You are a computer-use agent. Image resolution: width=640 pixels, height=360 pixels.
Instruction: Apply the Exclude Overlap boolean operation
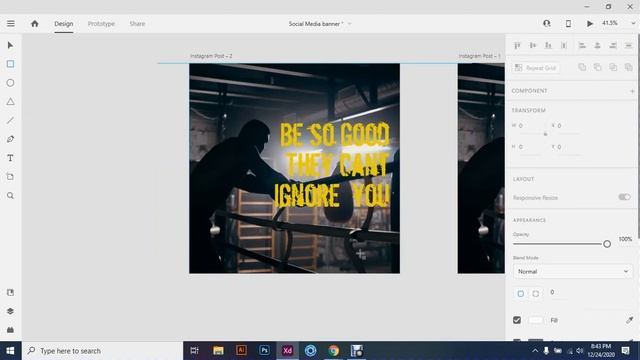tap(629, 67)
